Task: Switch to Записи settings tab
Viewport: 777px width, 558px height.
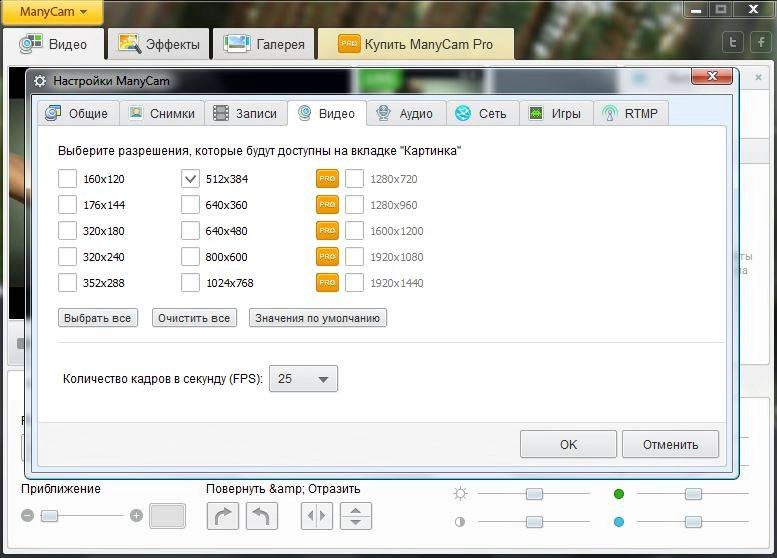Action: point(246,113)
